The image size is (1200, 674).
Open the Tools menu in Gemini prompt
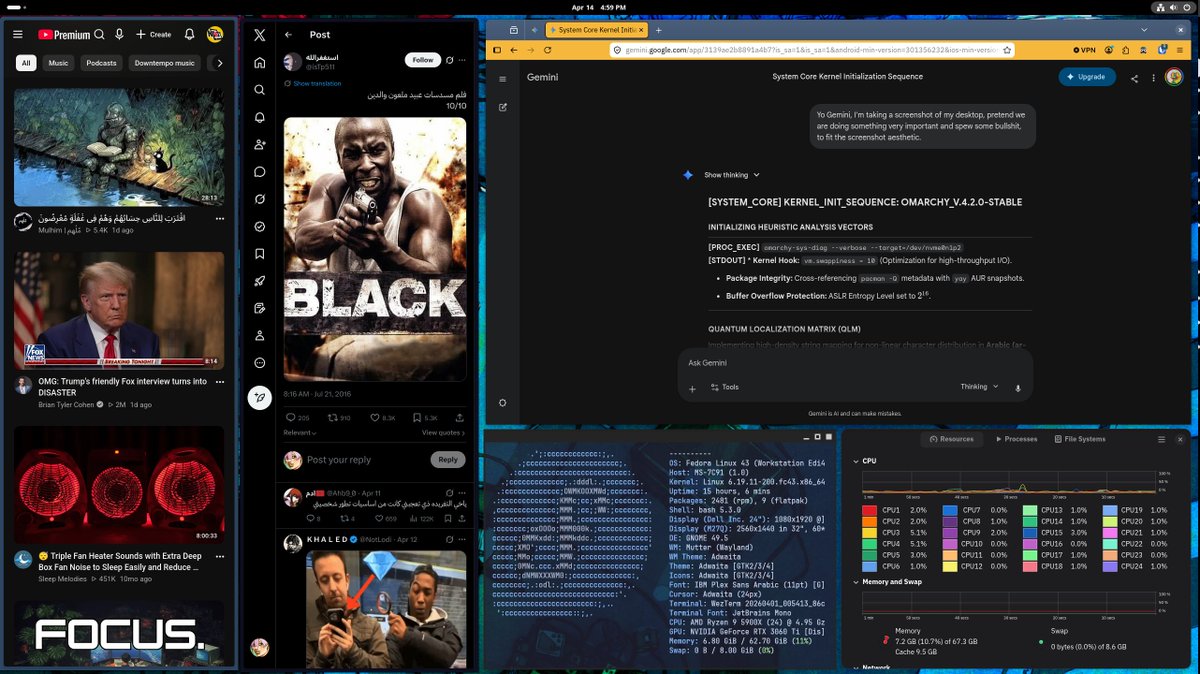tap(725, 387)
